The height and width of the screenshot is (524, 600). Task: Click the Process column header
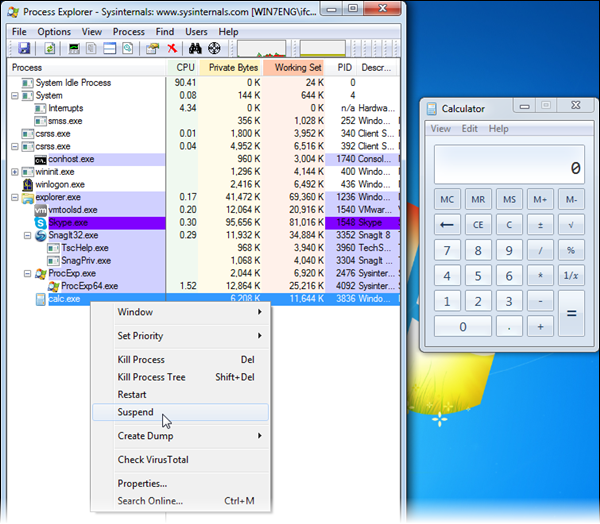(x=87, y=68)
